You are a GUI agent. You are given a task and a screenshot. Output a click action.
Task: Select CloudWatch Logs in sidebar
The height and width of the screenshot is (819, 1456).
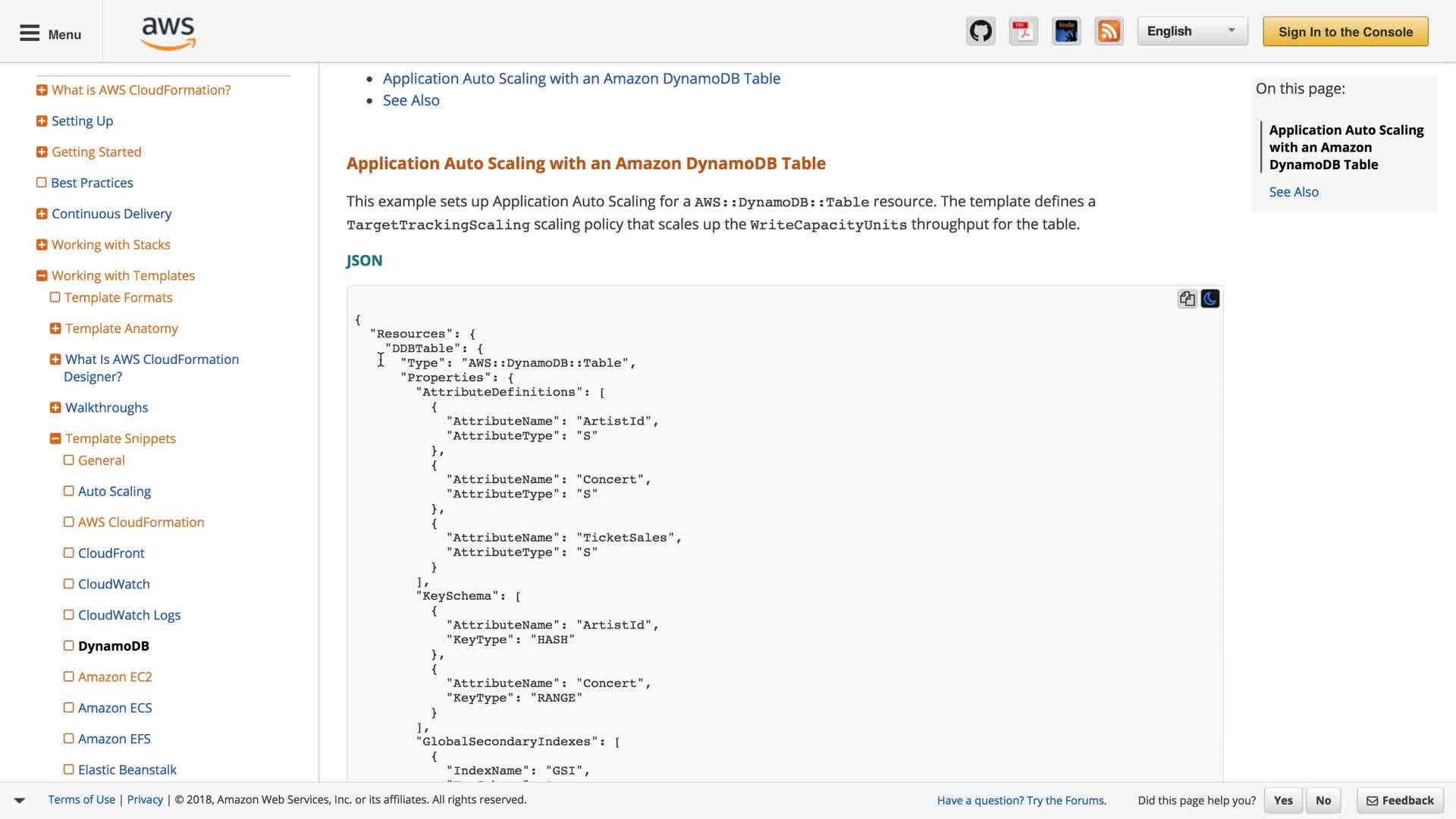129,615
